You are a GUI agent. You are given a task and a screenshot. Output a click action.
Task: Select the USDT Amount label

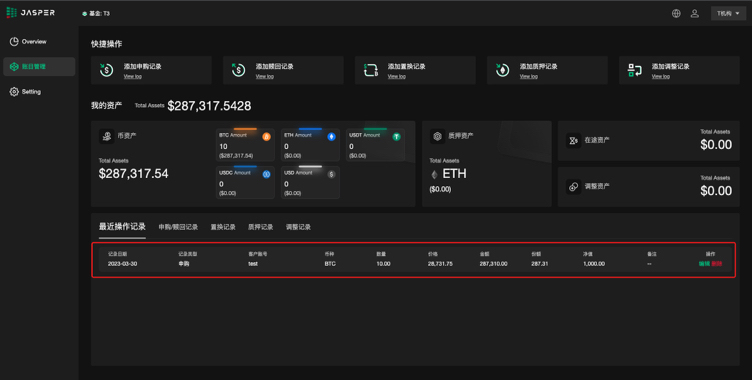coord(364,135)
